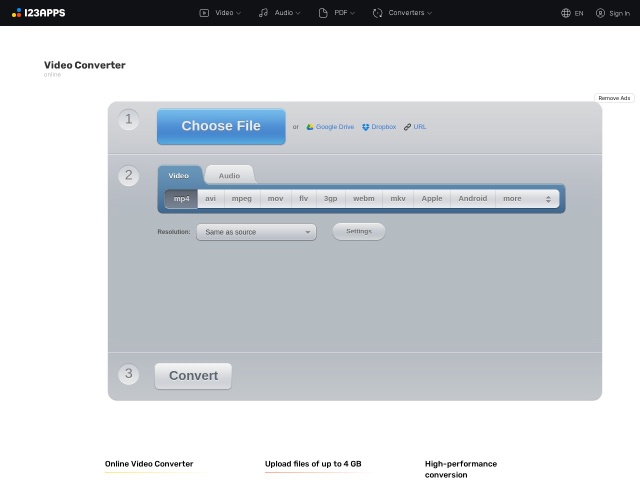The width and height of the screenshot is (640, 480).
Task: Click the Sign In user icon
Action: pyautogui.click(x=600, y=13)
